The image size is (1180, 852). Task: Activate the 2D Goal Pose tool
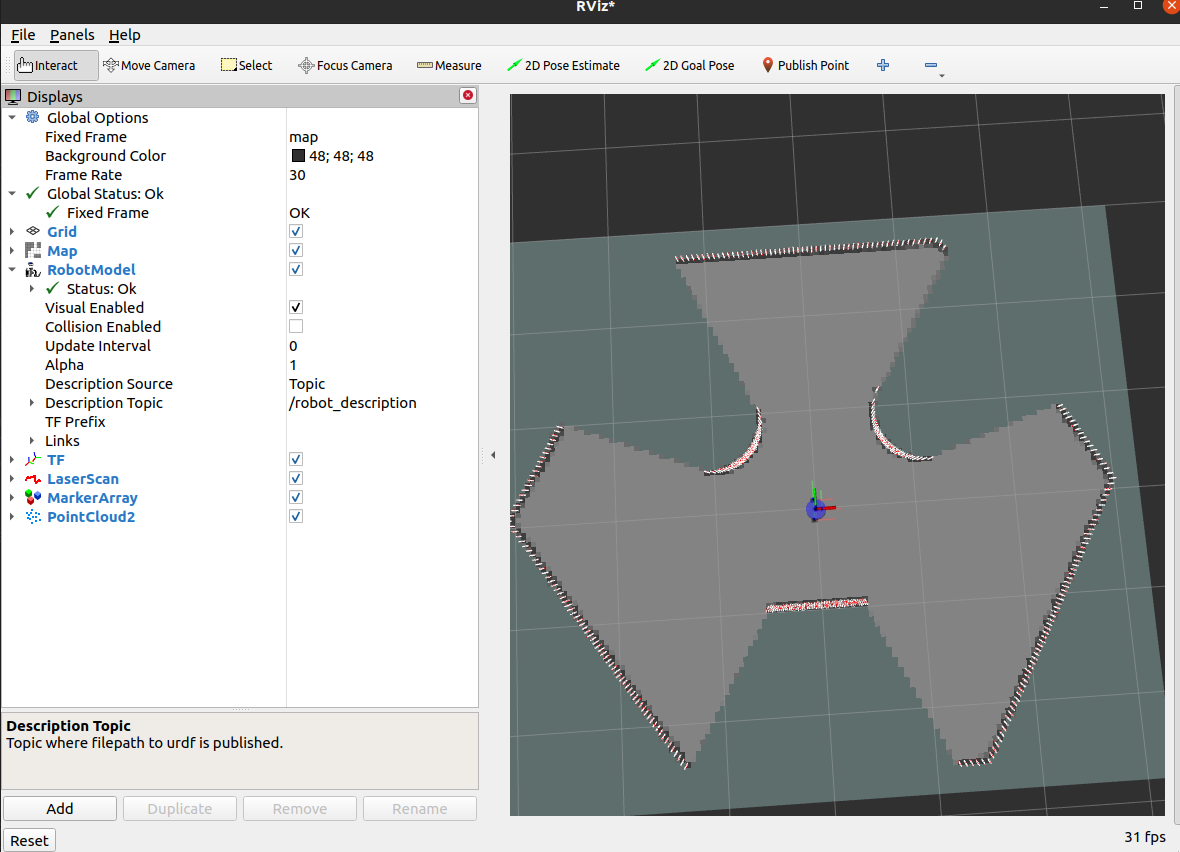tap(689, 65)
